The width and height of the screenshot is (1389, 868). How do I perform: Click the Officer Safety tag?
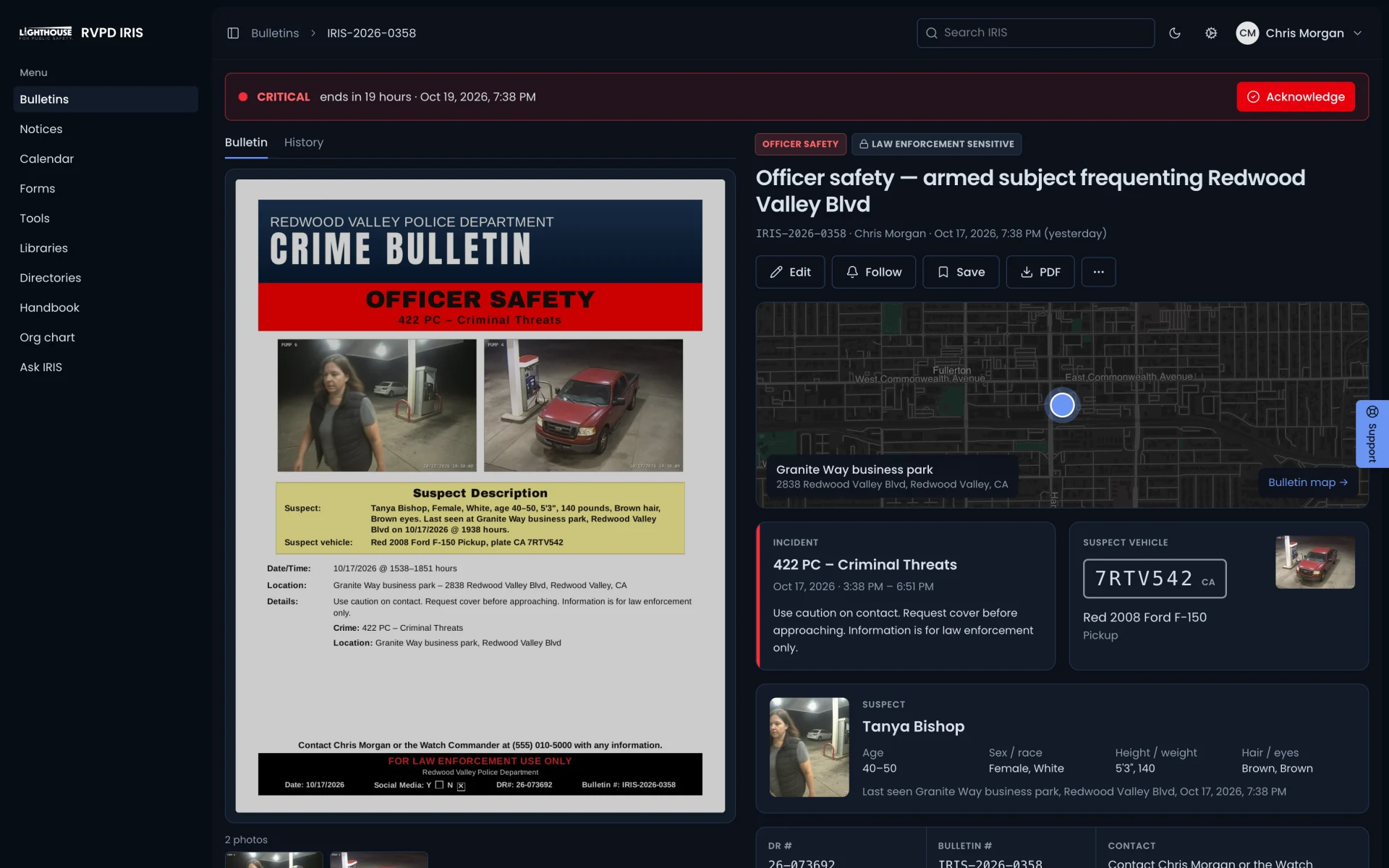[x=800, y=144]
